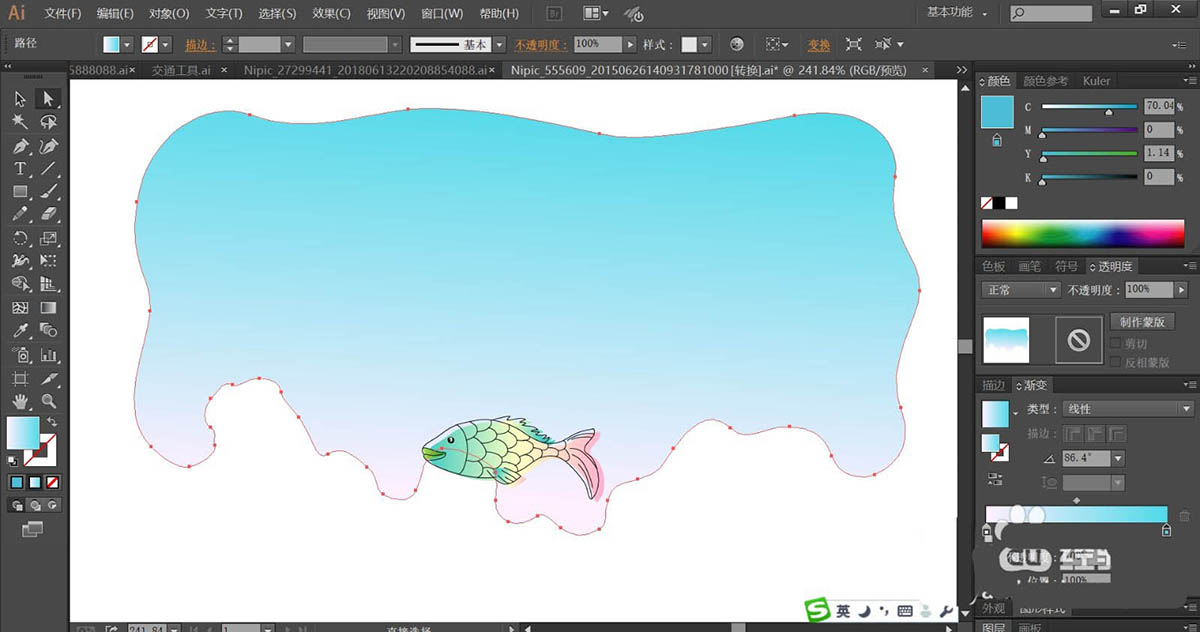Enable the 反相蒙版 (Invert Mask) checkbox
This screenshot has width=1200, height=632.
1116,362
